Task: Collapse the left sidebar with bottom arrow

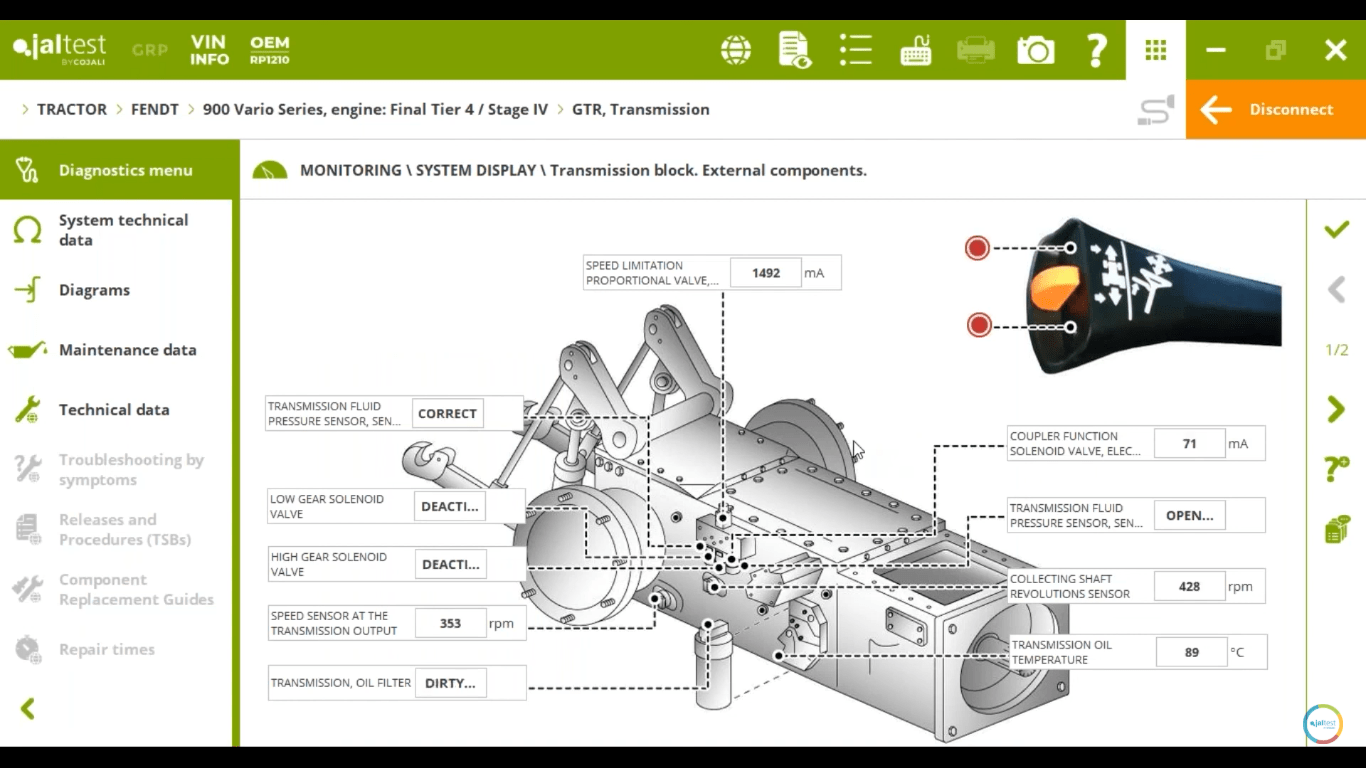Action: [x=28, y=709]
